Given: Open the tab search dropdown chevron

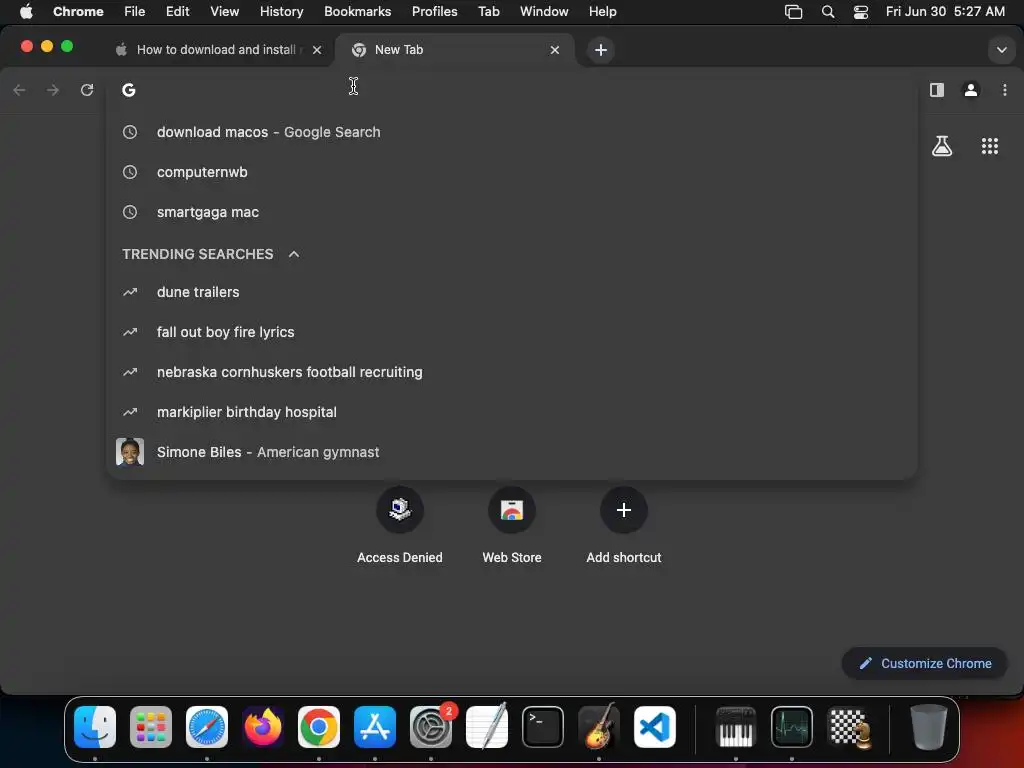Looking at the screenshot, I should point(1001,50).
